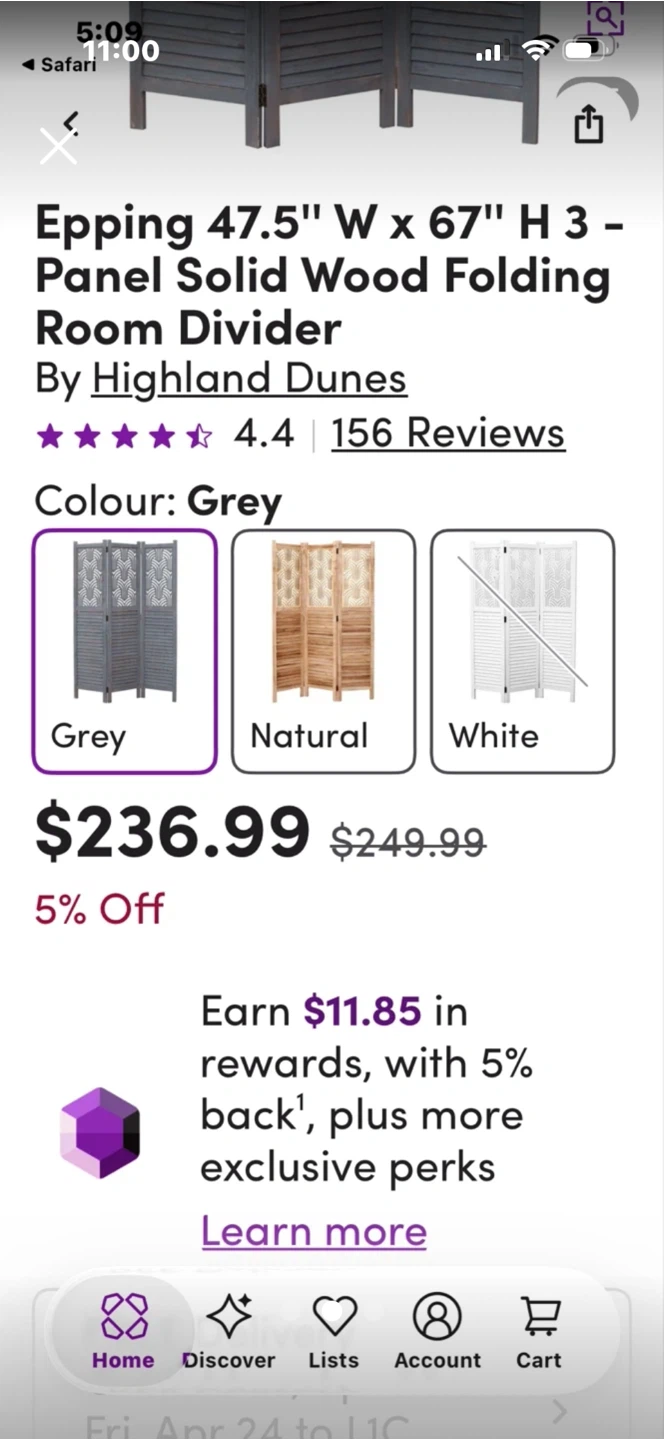
Task: Tap Learn more rewards link
Action: [314, 1231]
